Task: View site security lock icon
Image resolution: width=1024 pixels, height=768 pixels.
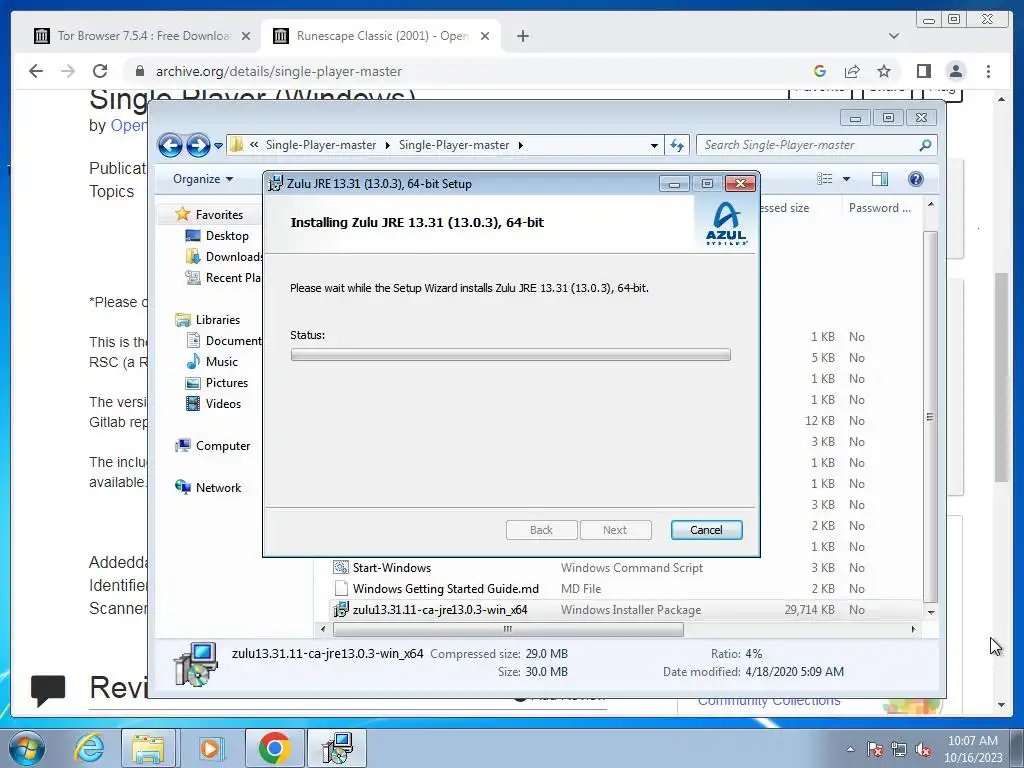Action: click(x=140, y=71)
